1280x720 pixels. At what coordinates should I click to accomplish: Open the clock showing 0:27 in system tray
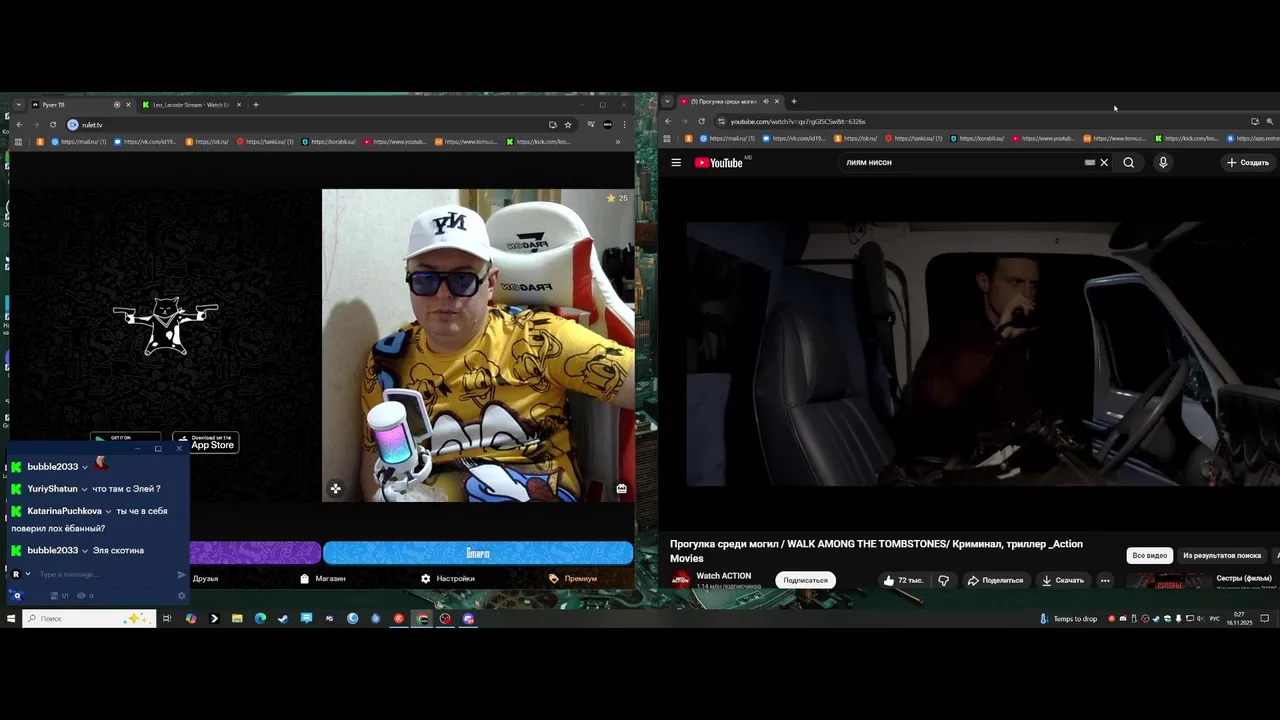pyautogui.click(x=1238, y=619)
